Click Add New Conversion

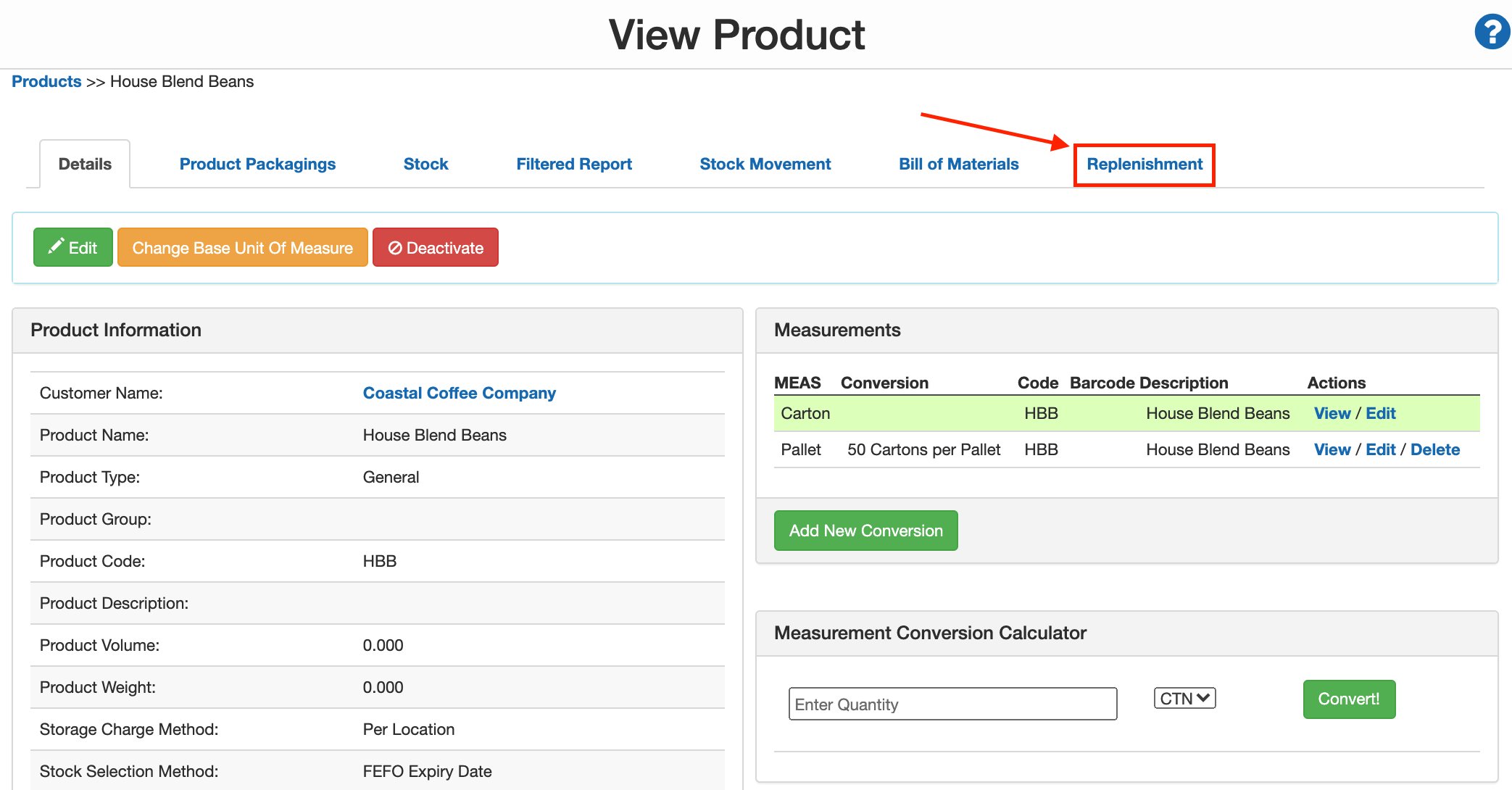865,530
